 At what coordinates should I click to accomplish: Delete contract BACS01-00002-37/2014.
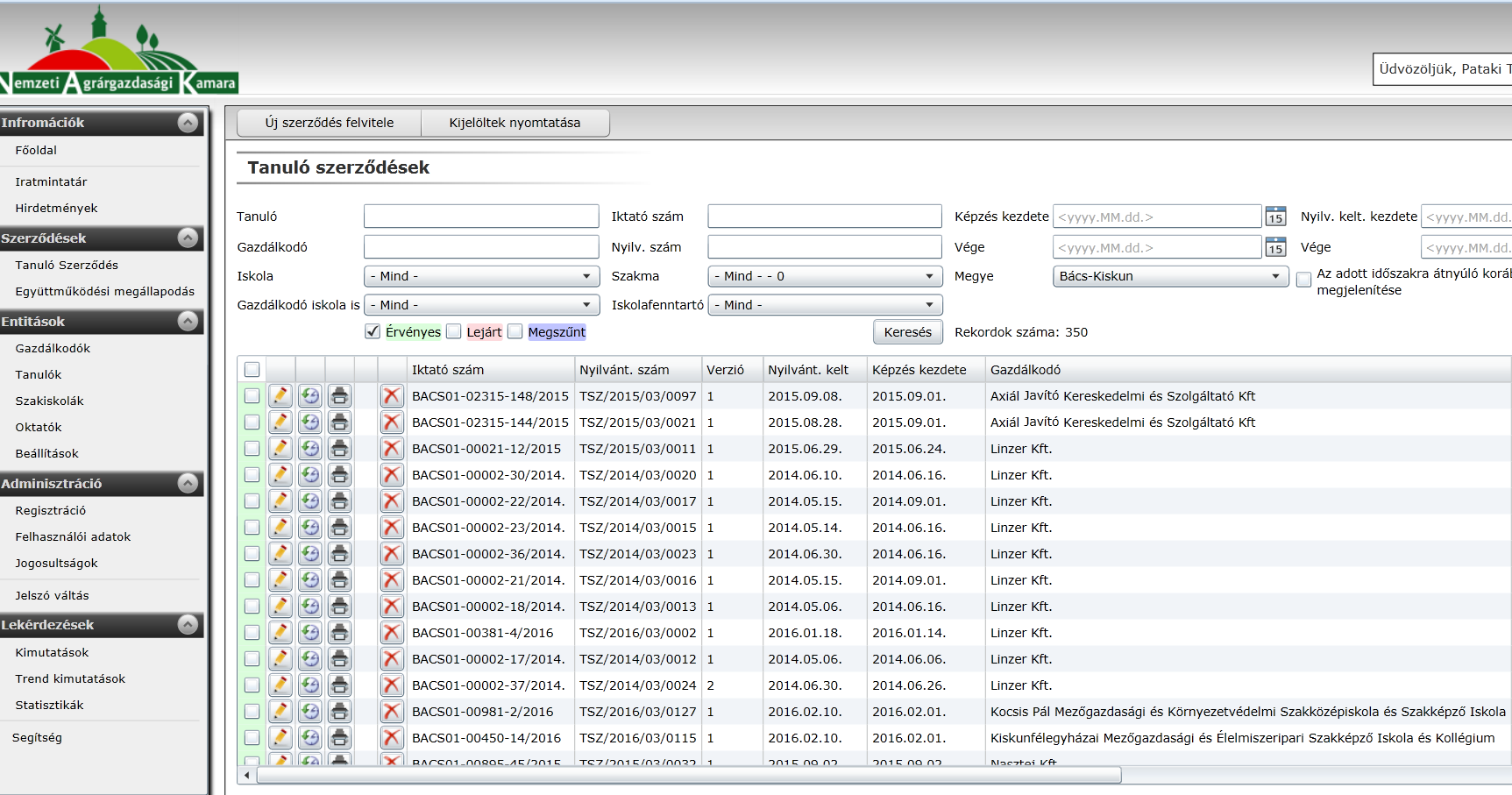(392, 685)
